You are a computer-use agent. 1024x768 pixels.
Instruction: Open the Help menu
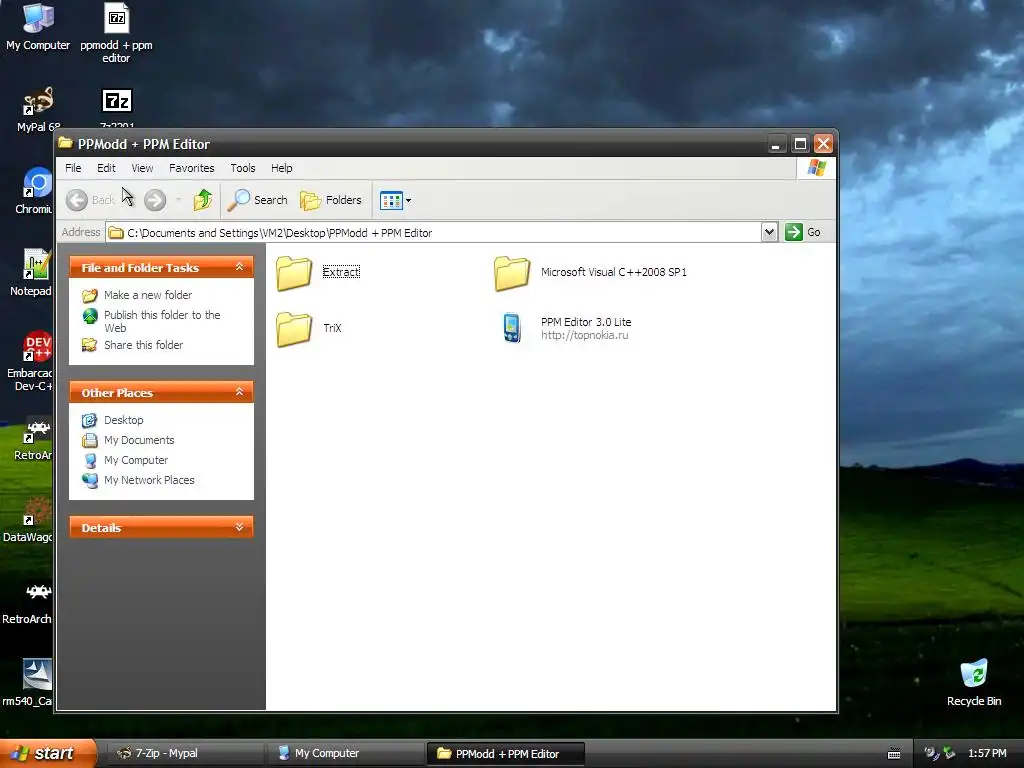tap(281, 168)
